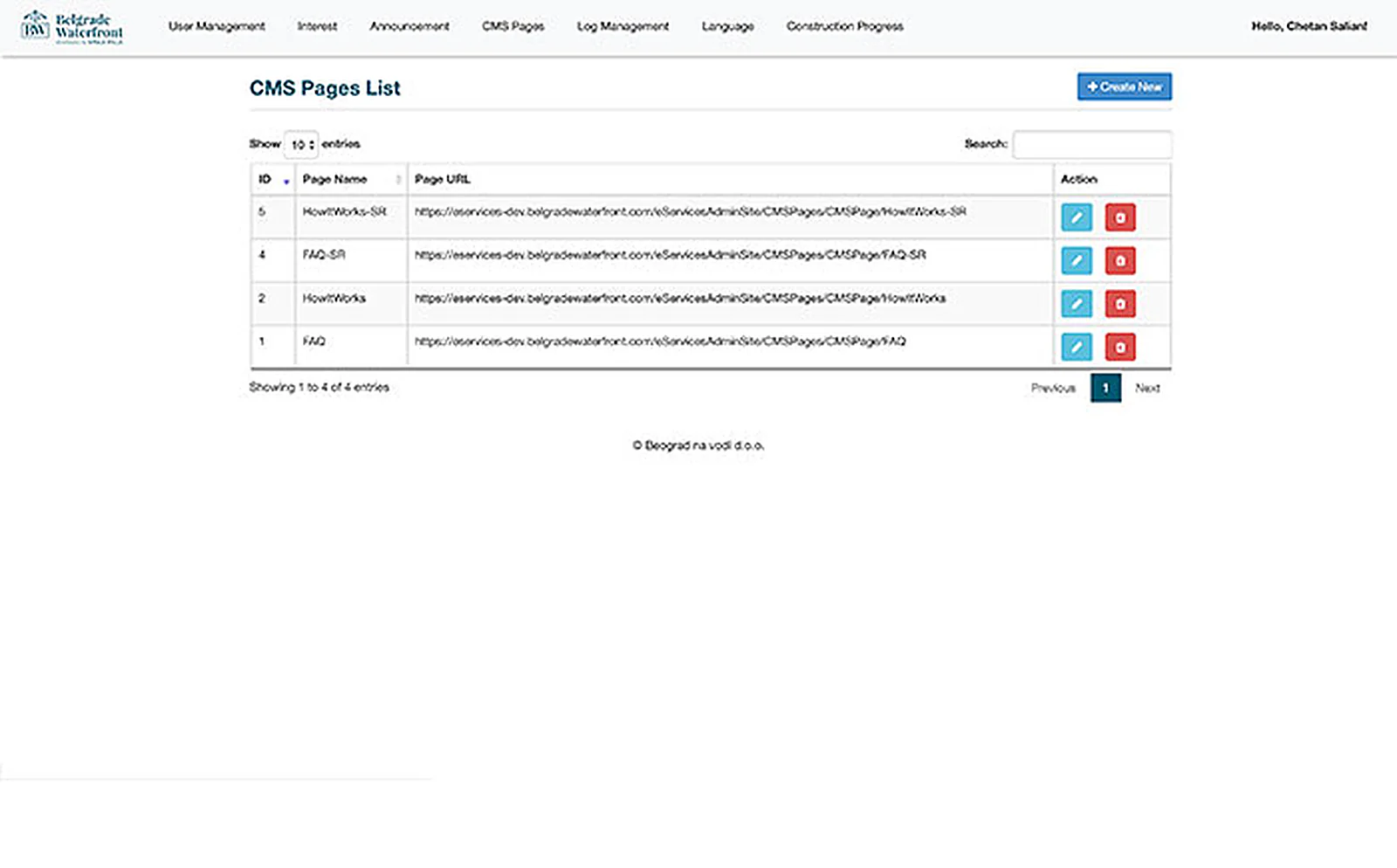Click the FAQ page name in row 1
1397x868 pixels.
click(313, 341)
